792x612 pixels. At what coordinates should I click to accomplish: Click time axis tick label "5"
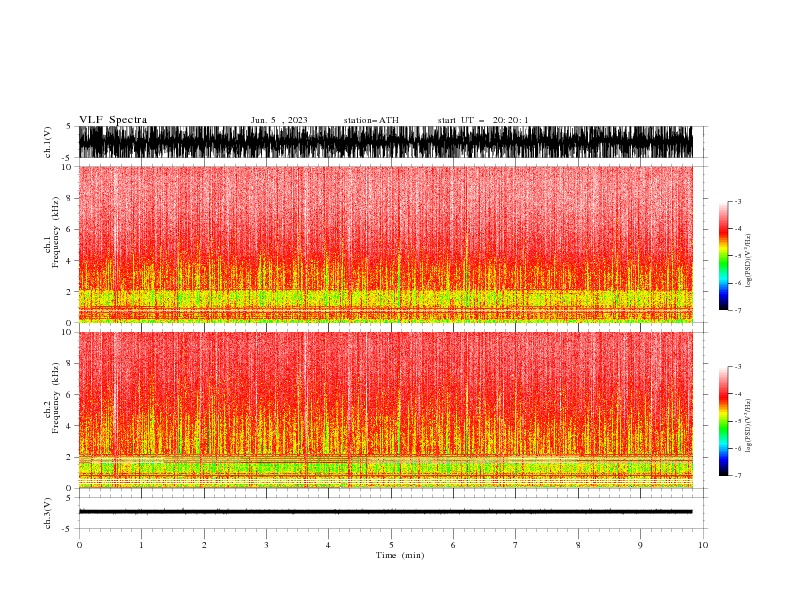tap(391, 545)
